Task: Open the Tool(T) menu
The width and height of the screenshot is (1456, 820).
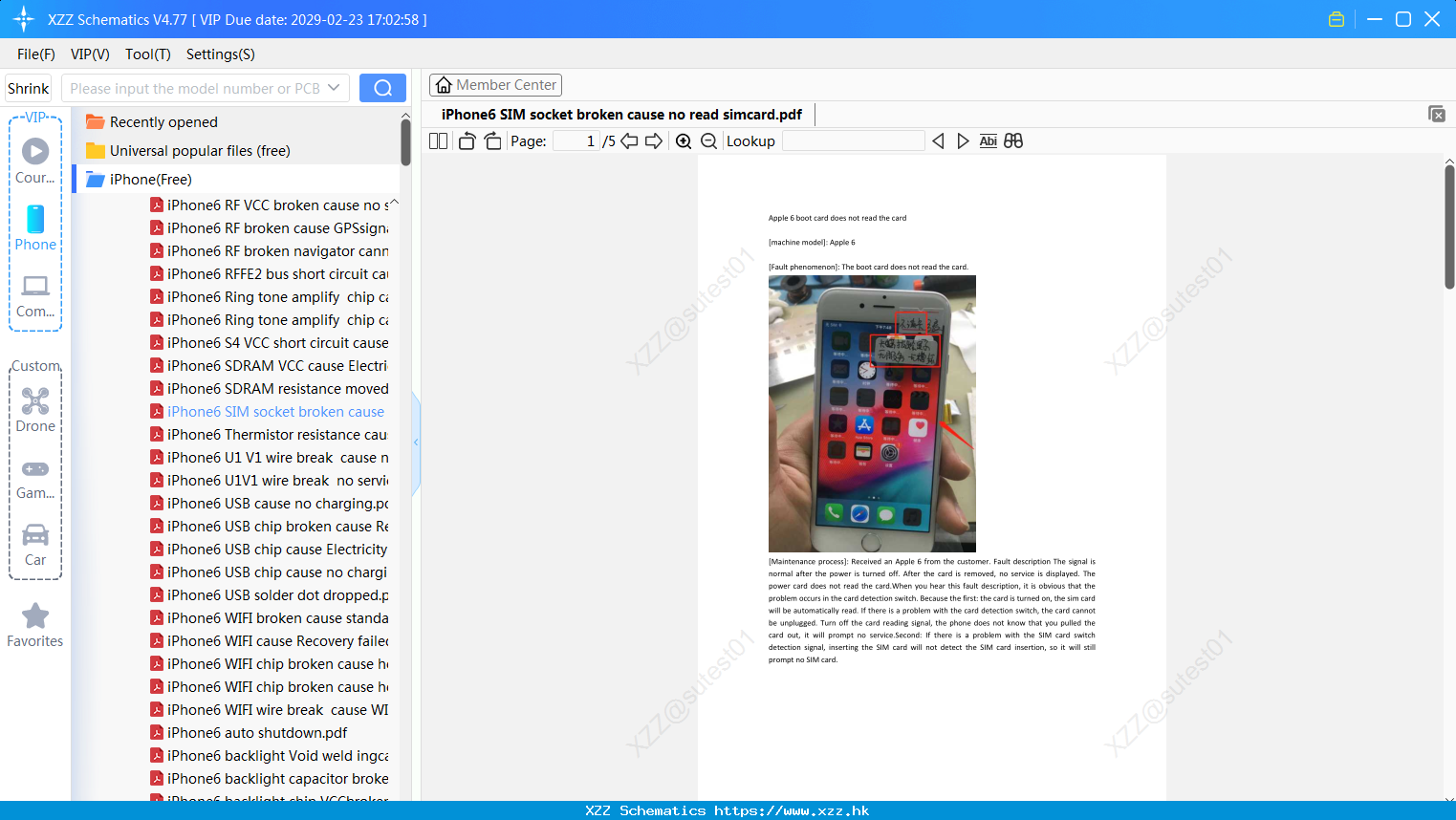Action: (148, 54)
